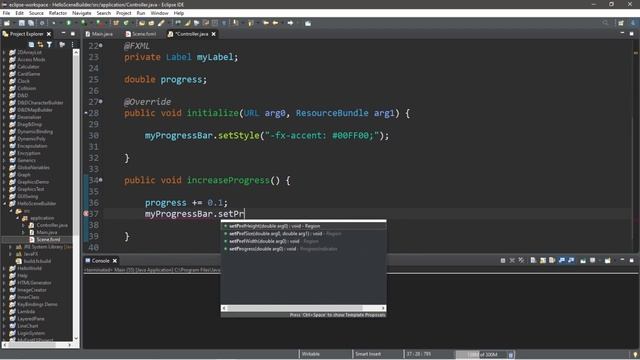Viewport: 640px width, 360px height.
Task: Close the Console view tab
Action: pos(115,260)
